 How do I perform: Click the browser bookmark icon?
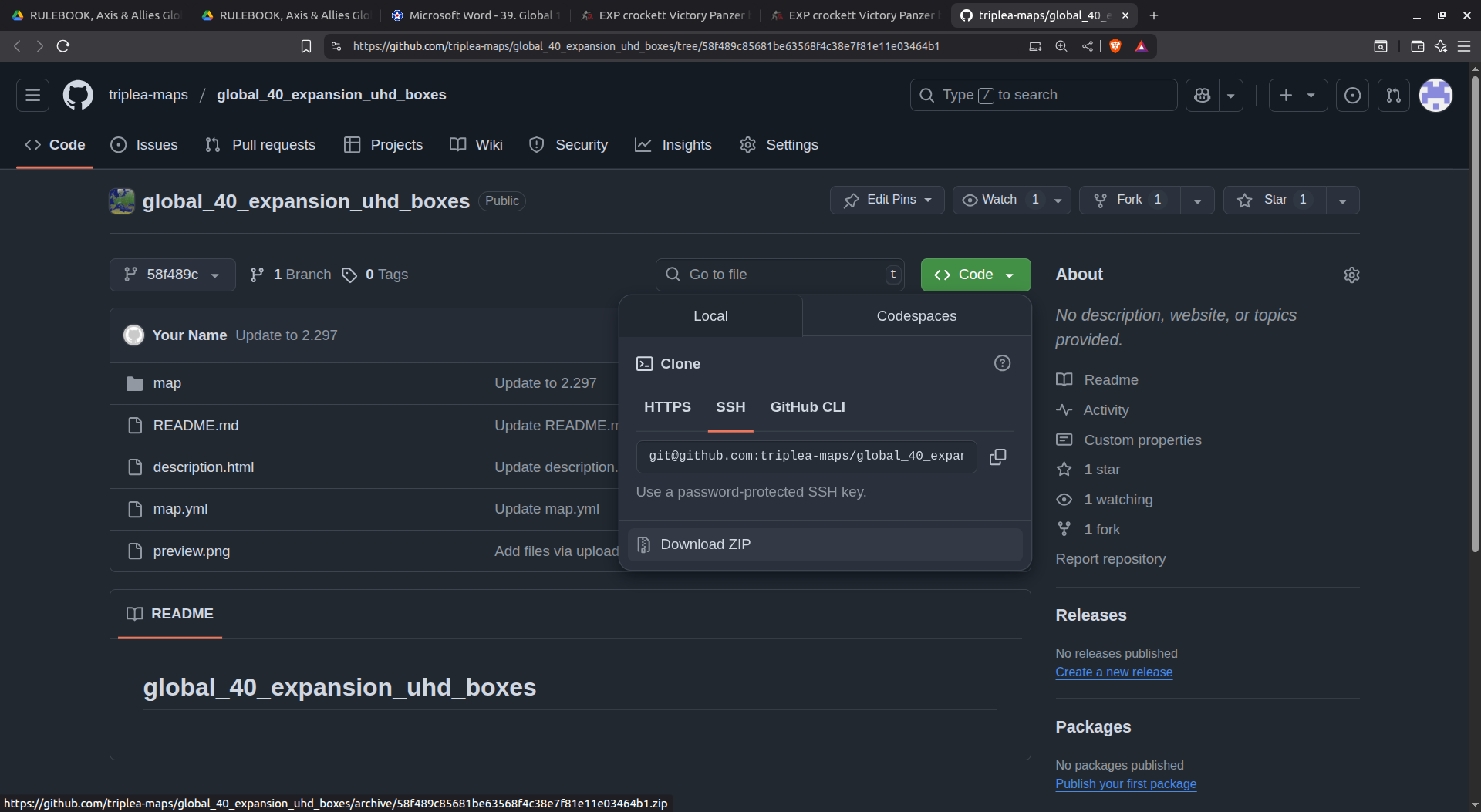[306, 46]
